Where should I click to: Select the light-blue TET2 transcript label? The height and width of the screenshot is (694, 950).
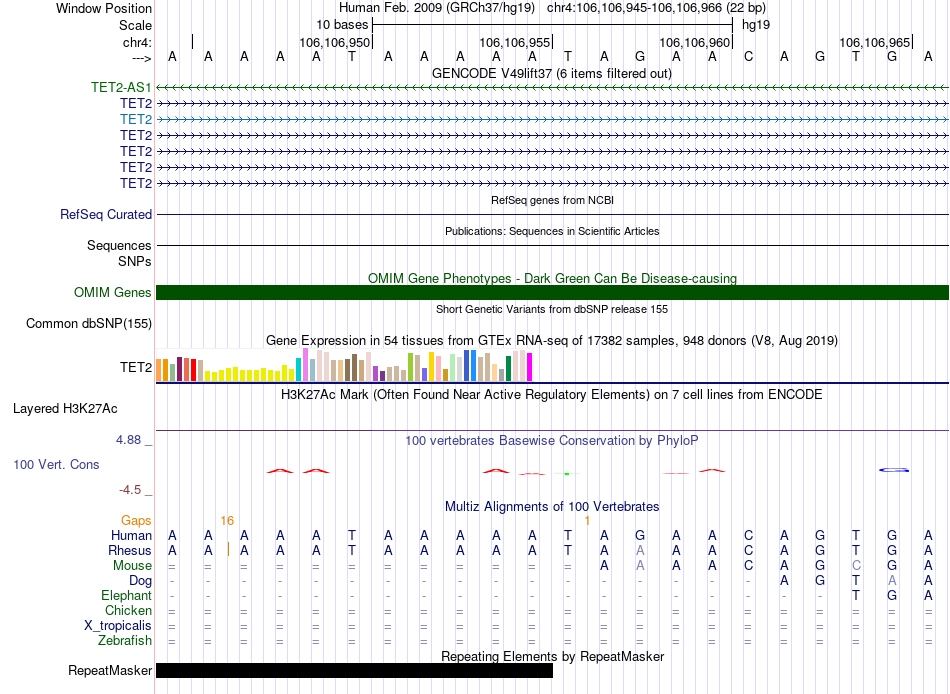tap(136, 119)
